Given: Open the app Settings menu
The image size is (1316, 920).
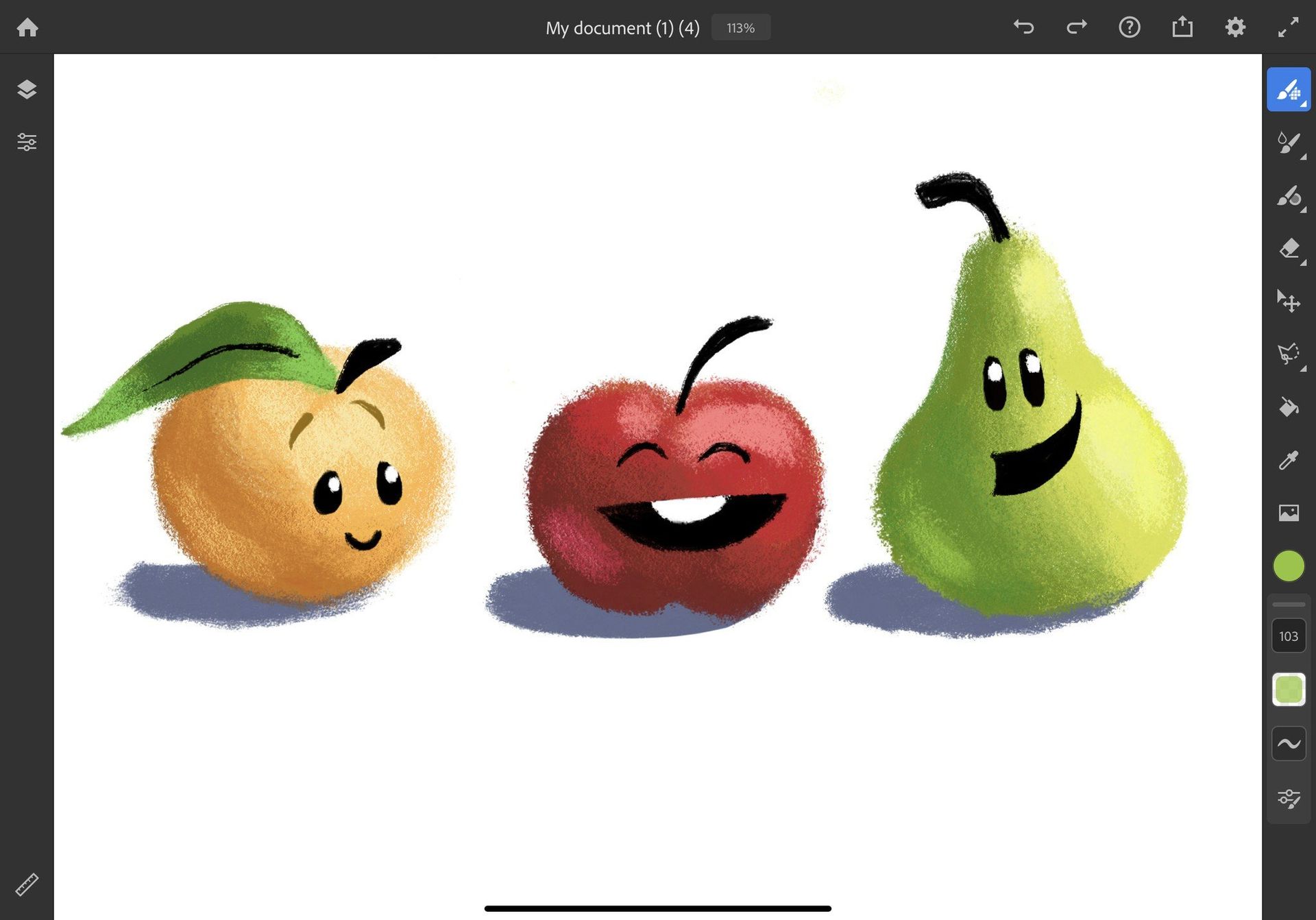Looking at the screenshot, I should coord(1236,27).
